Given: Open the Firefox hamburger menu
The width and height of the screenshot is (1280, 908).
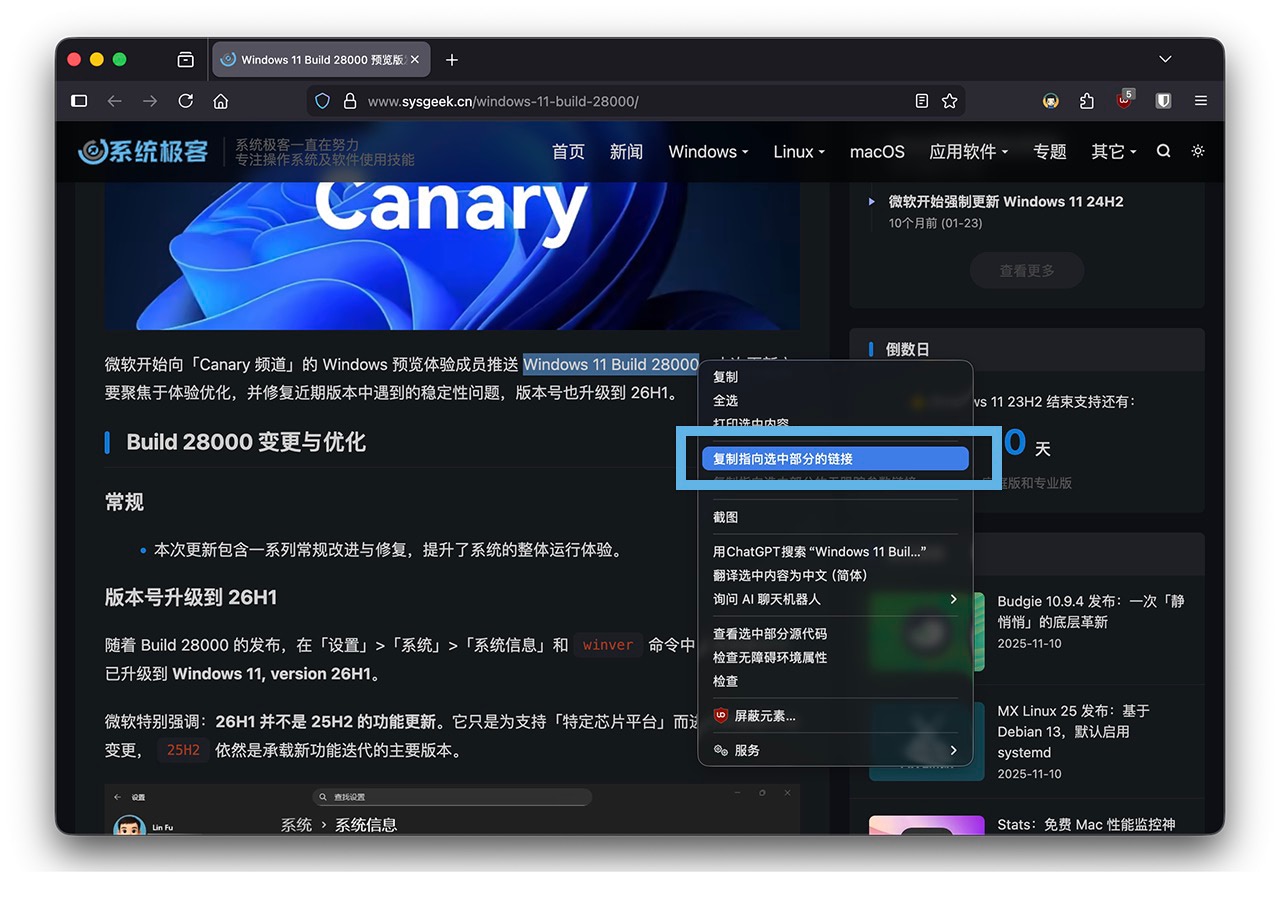Looking at the screenshot, I should pyautogui.click(x=1200, y=101).
